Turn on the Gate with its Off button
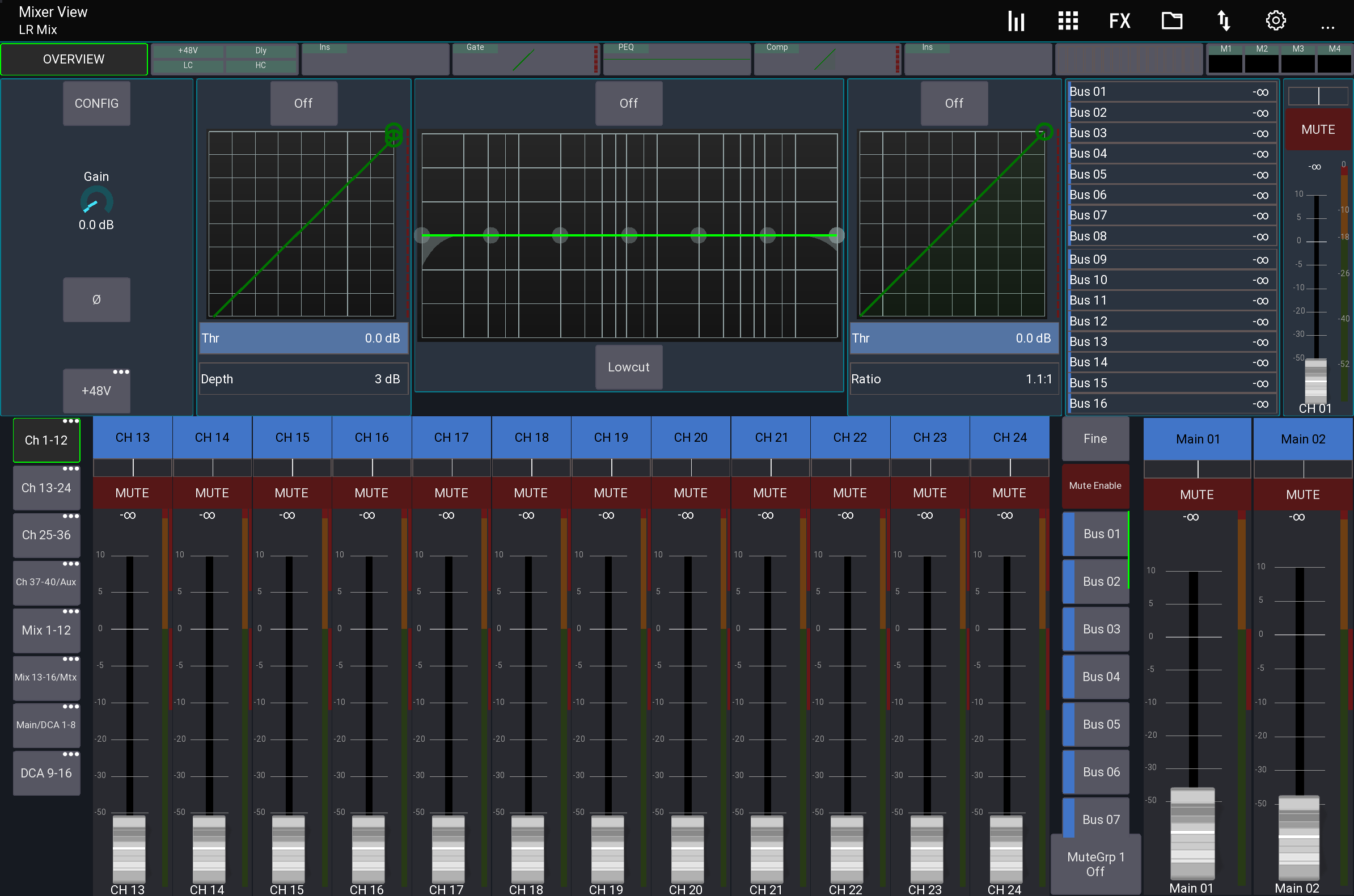This screenshot has height=896, width=1354. pos(303,103)
